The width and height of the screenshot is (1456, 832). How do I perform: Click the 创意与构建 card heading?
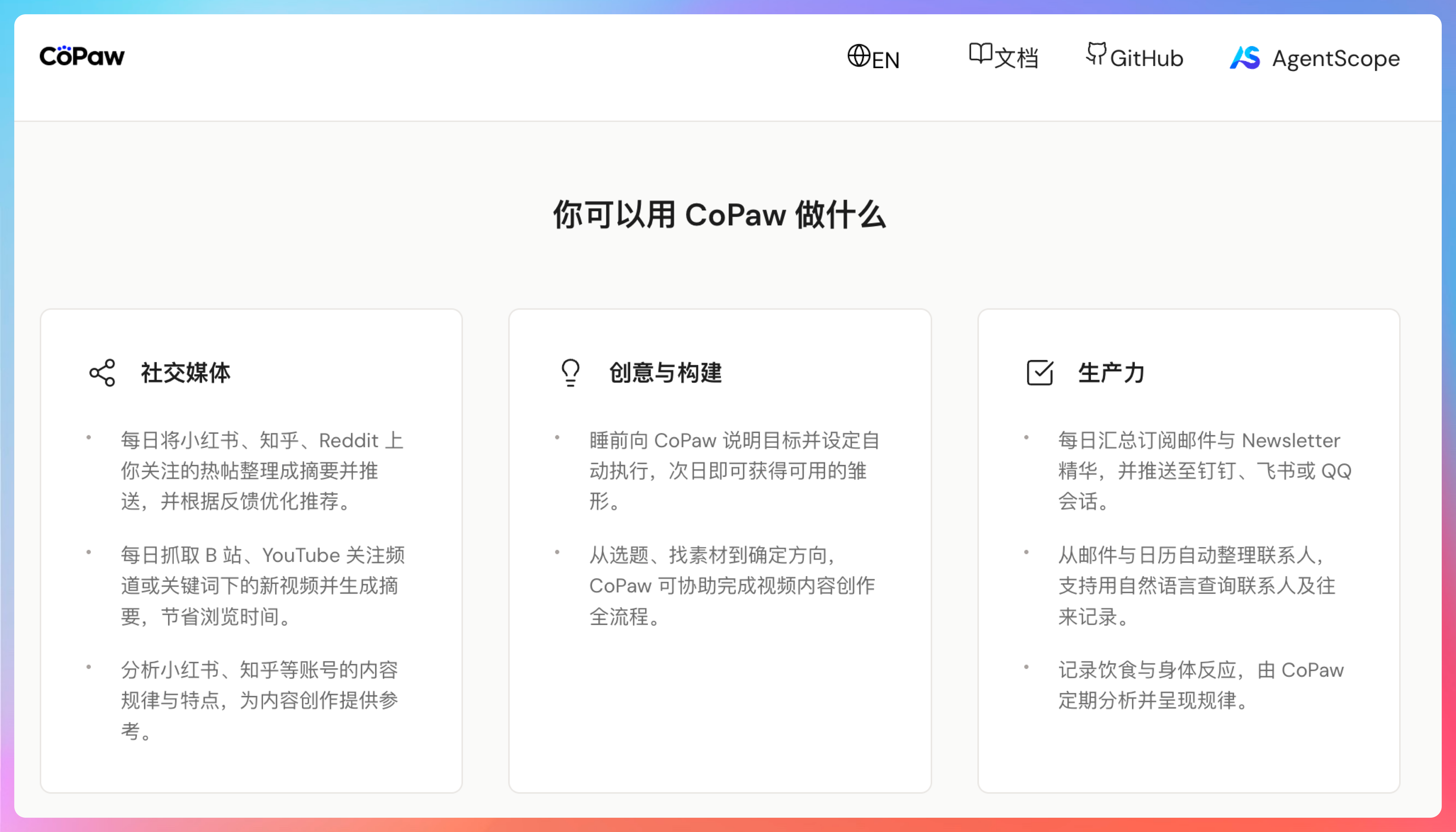tap(665, 373)
